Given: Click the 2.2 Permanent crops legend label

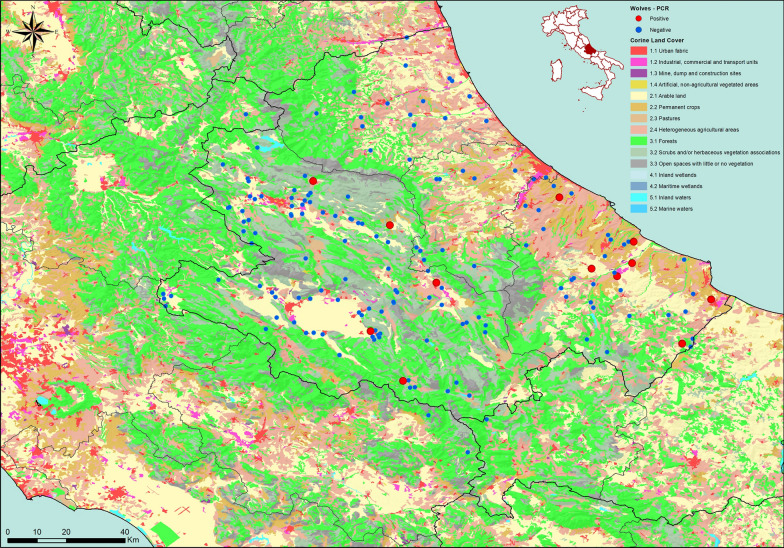Looking at the screenshot, I should 674,108.
